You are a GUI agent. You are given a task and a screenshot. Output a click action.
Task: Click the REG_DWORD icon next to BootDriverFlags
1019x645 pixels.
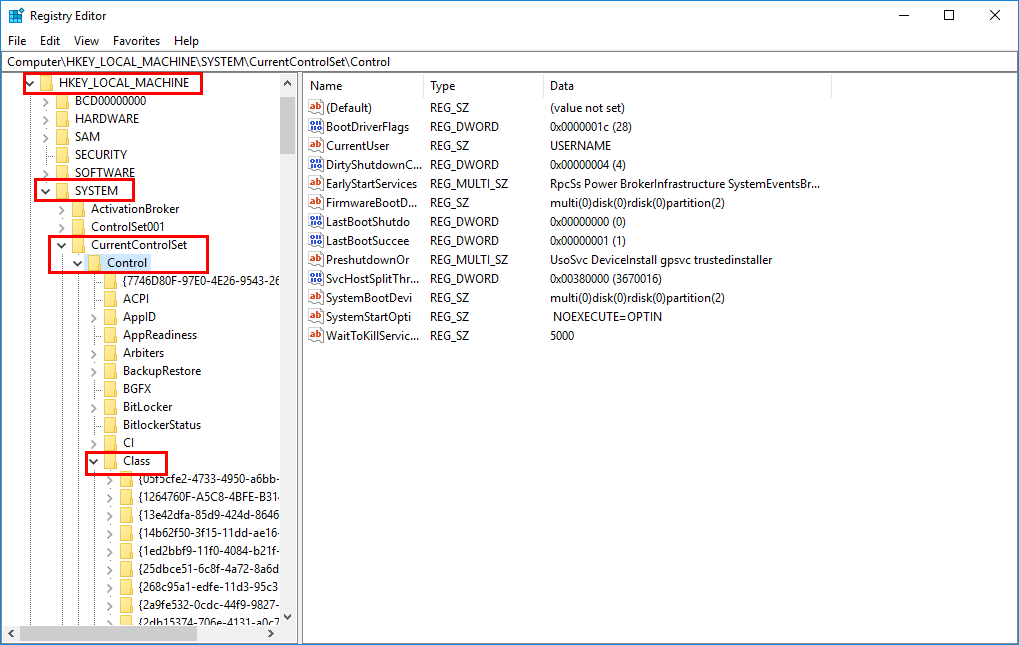pyautogui.click(x=315, y=126)
